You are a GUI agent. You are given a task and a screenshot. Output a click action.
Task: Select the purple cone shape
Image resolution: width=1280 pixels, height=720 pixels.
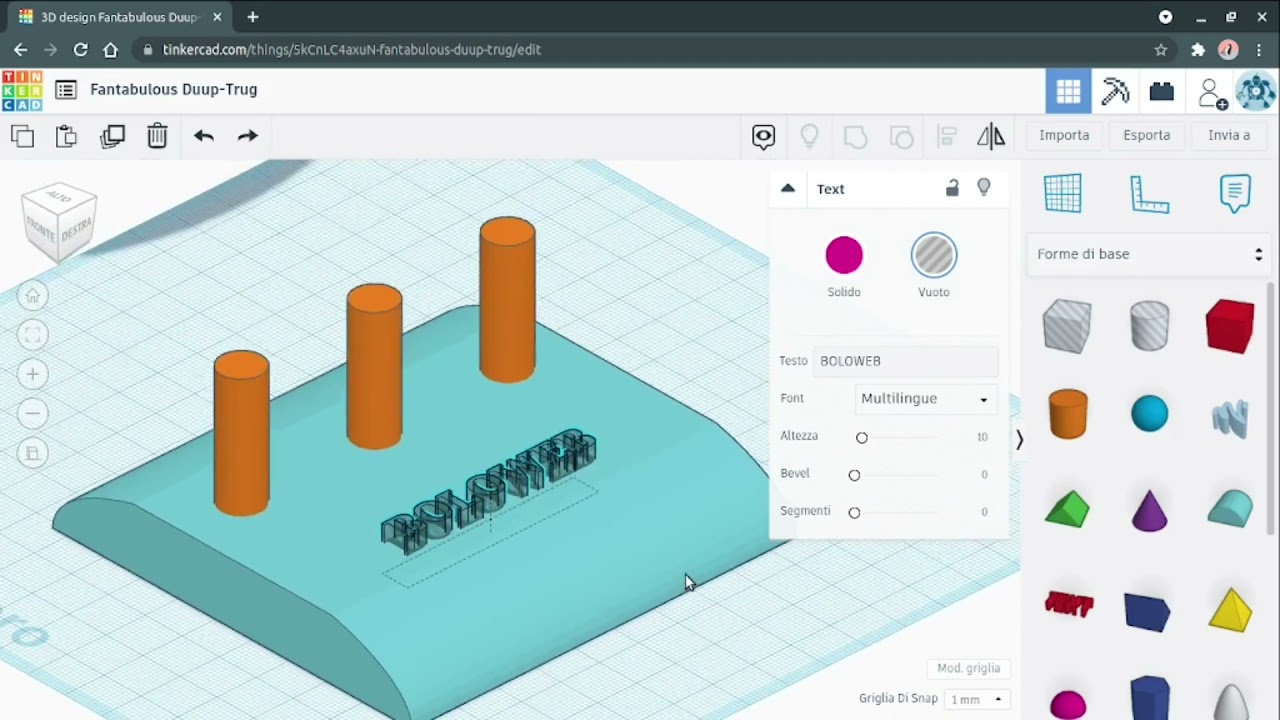coord(1150,510)
